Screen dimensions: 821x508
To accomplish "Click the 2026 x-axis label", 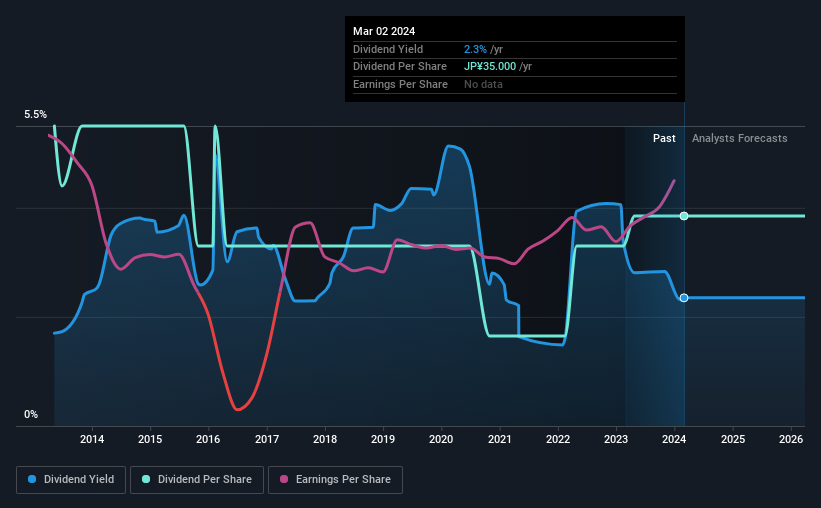I will coord(791,439).
